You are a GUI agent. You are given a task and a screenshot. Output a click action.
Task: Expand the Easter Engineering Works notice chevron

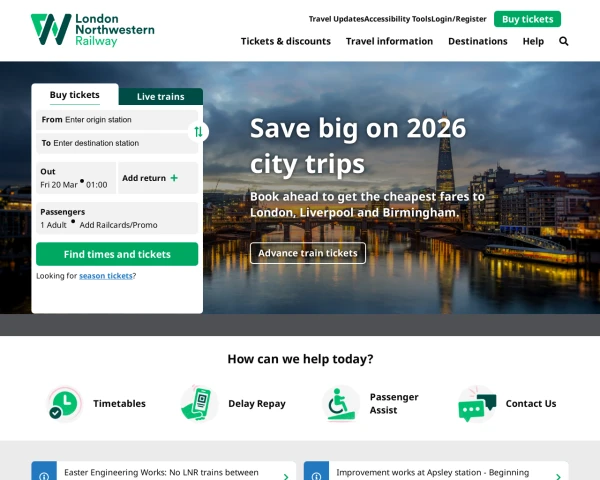tap(286, 477)
